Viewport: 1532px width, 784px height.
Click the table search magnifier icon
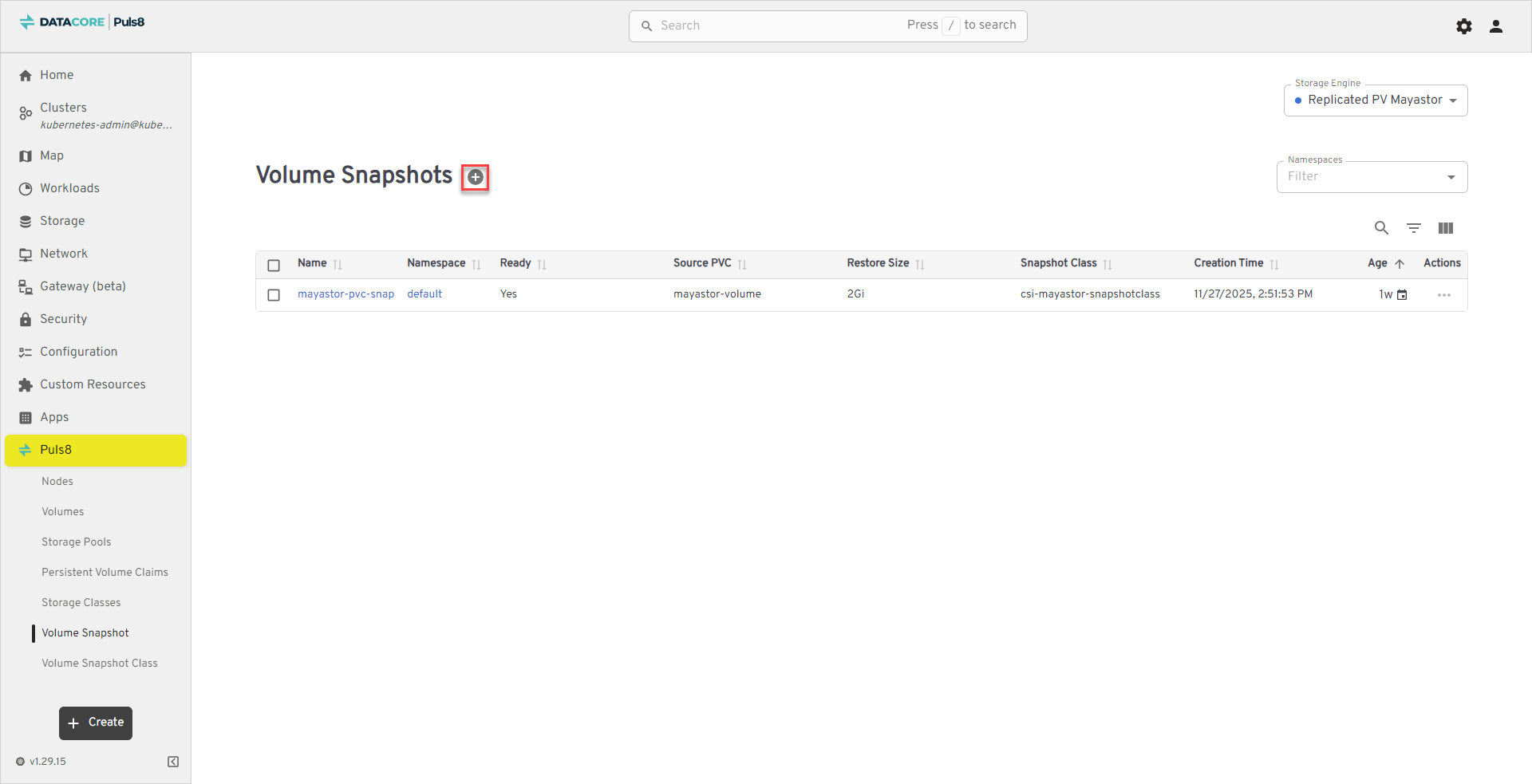click(1381, 228)
